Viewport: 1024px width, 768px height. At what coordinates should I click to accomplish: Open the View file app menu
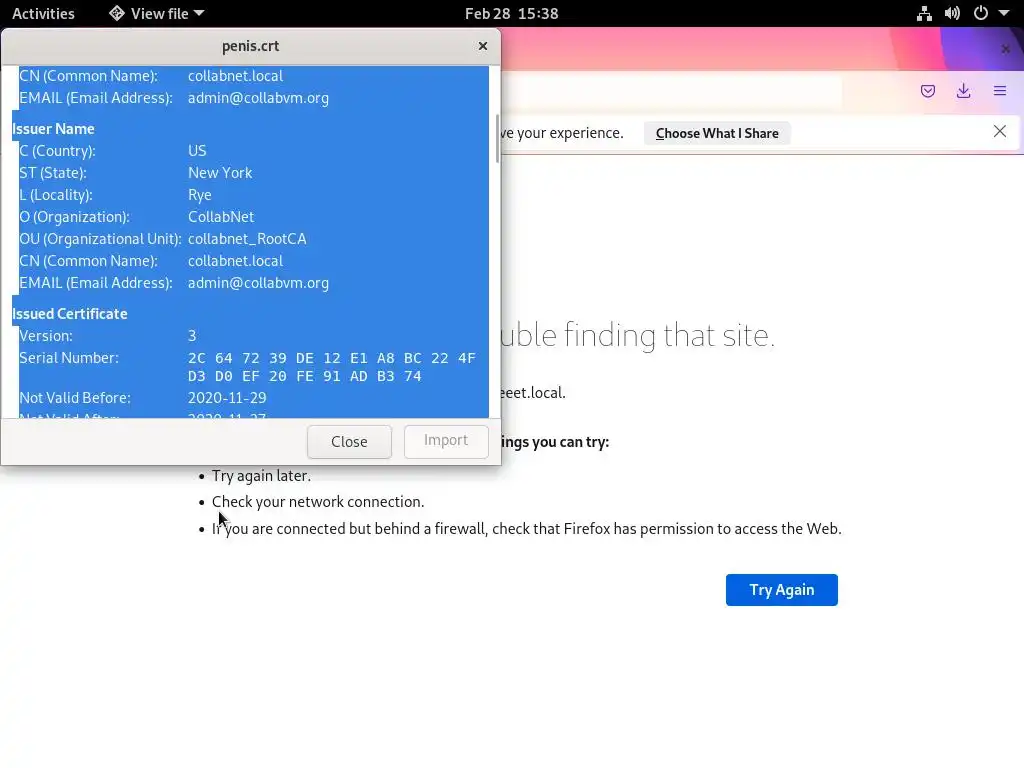pyautogui.click(x=157, y=13)
